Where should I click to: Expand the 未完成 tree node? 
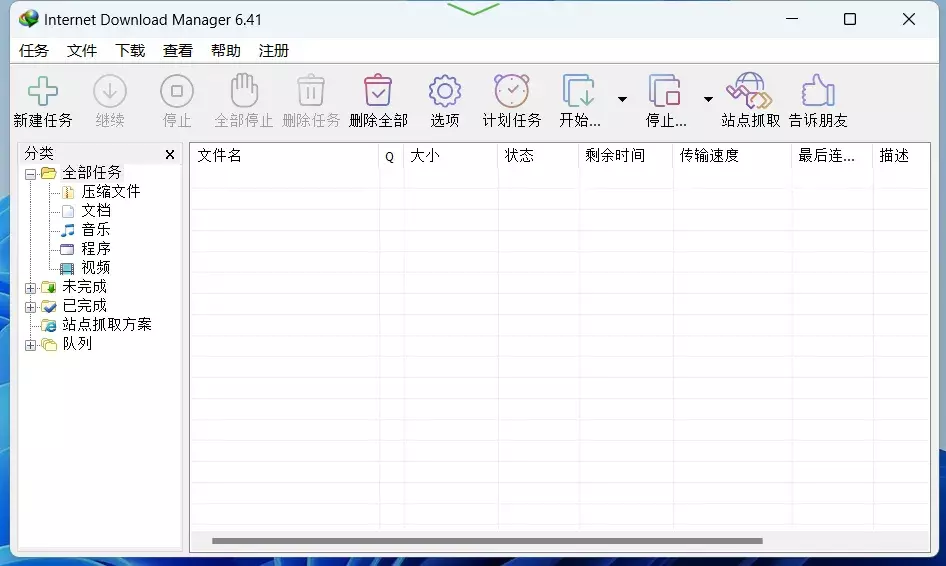pyautogui.click(x=30, y=288)
